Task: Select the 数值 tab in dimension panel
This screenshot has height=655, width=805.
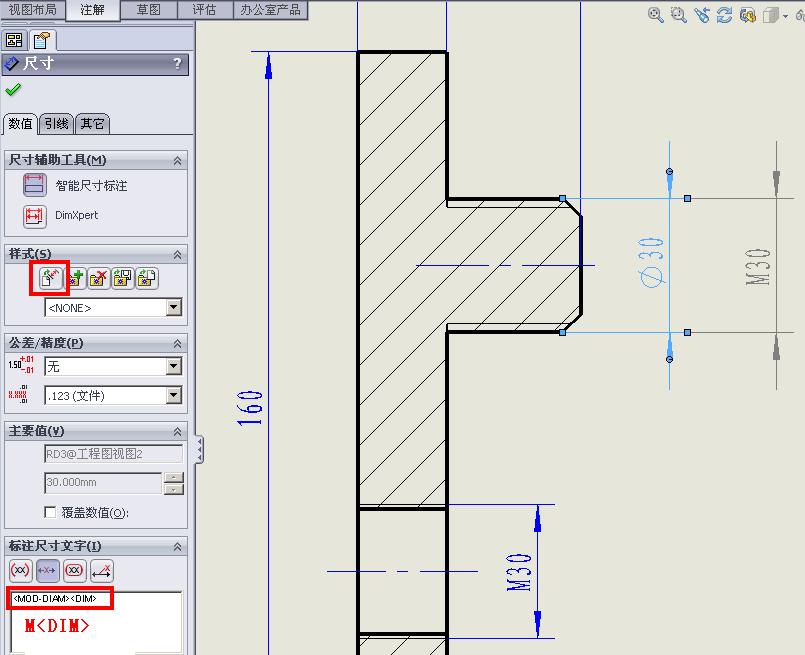Action: click(21, 124)
